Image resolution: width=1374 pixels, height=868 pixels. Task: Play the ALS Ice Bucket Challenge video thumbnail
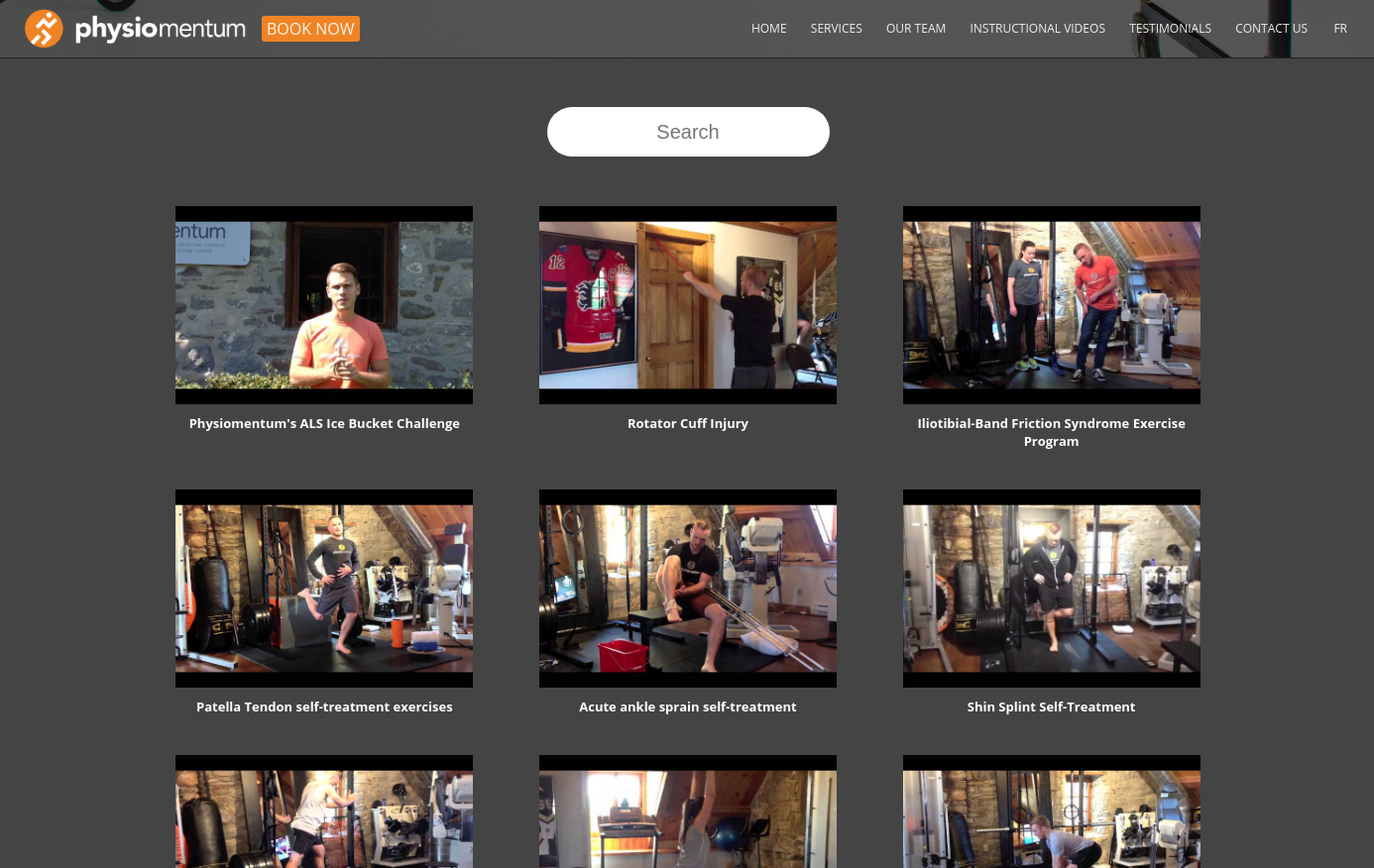[x=324, y=305]
